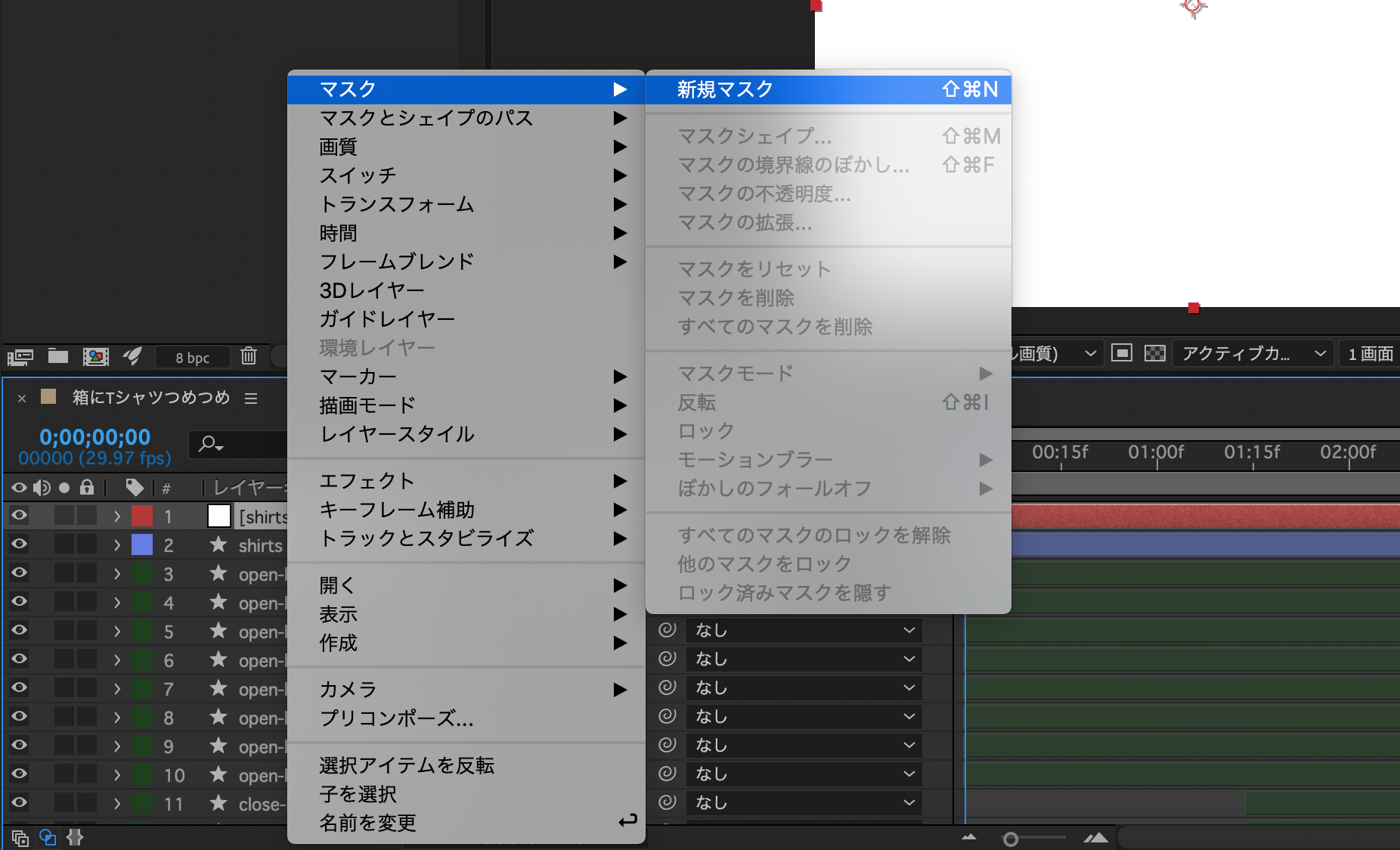
Task: Click zoom out mountain icon in timeline
Action: [x=969, y=837]
